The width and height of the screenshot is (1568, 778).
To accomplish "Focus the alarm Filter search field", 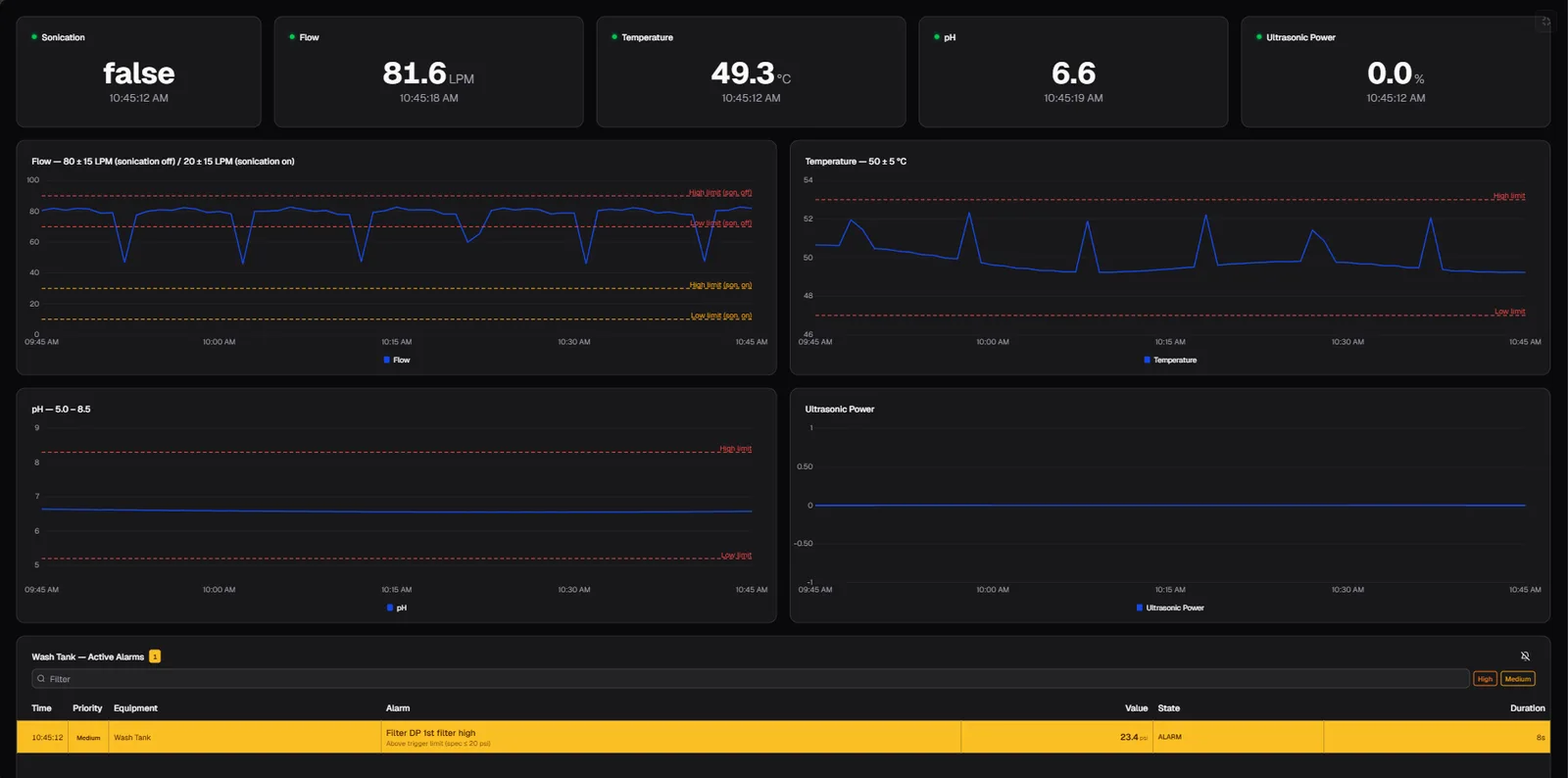I will (751, 679).
